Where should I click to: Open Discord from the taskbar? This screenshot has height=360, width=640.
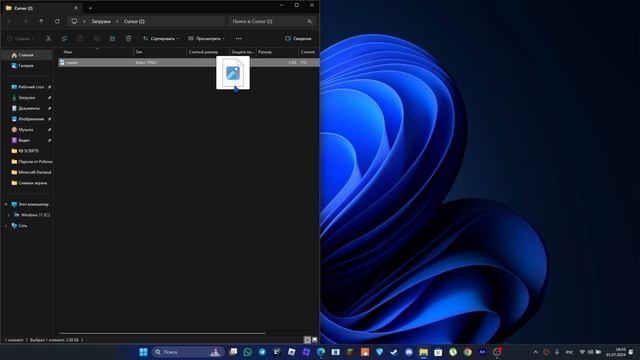point(409,352)
